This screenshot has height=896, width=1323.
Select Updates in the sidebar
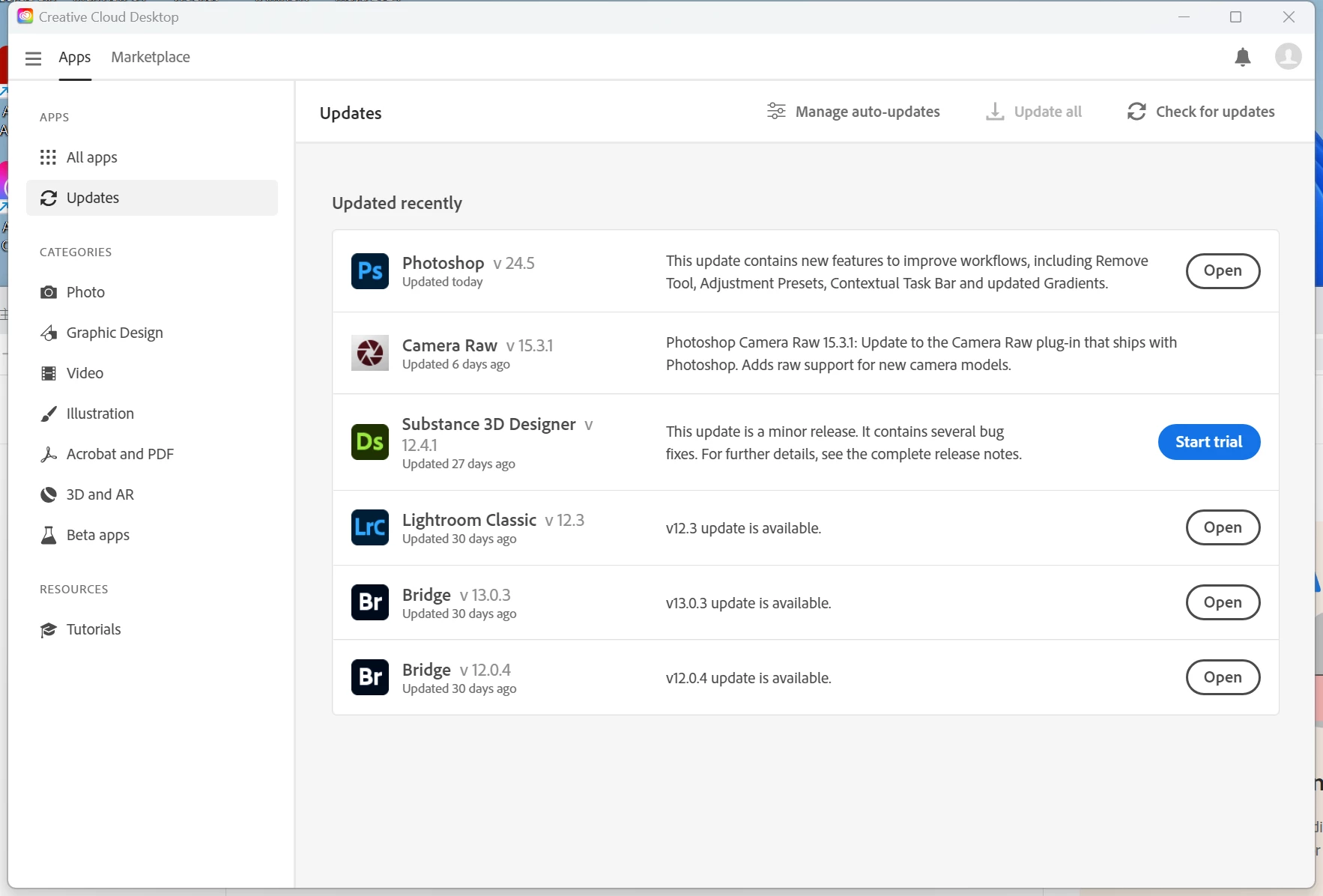(152, 198)
